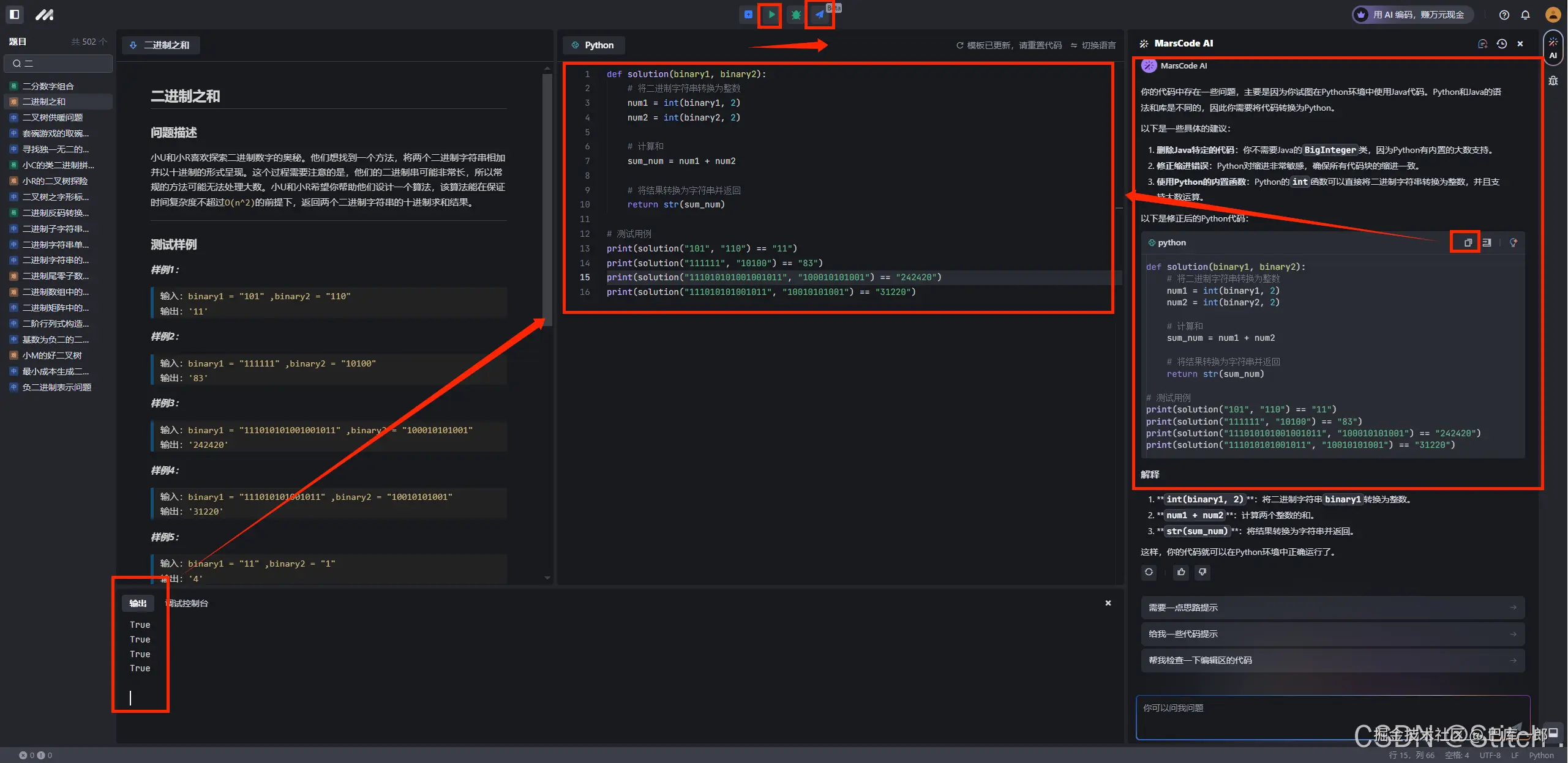Insert AI code into editor icon
Image resolution: width=1568 pixels, height=763 pixels.
(x=1487, y=243)
